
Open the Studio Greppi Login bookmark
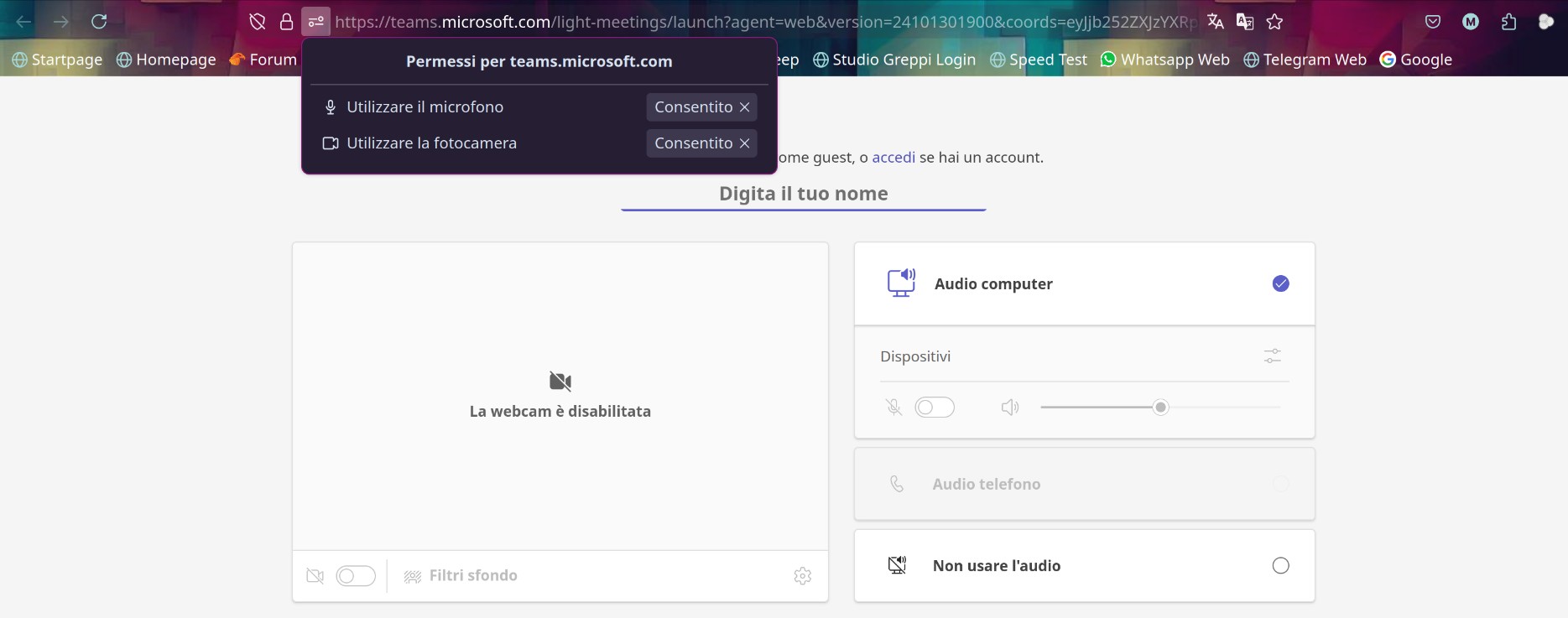[894, 60]
